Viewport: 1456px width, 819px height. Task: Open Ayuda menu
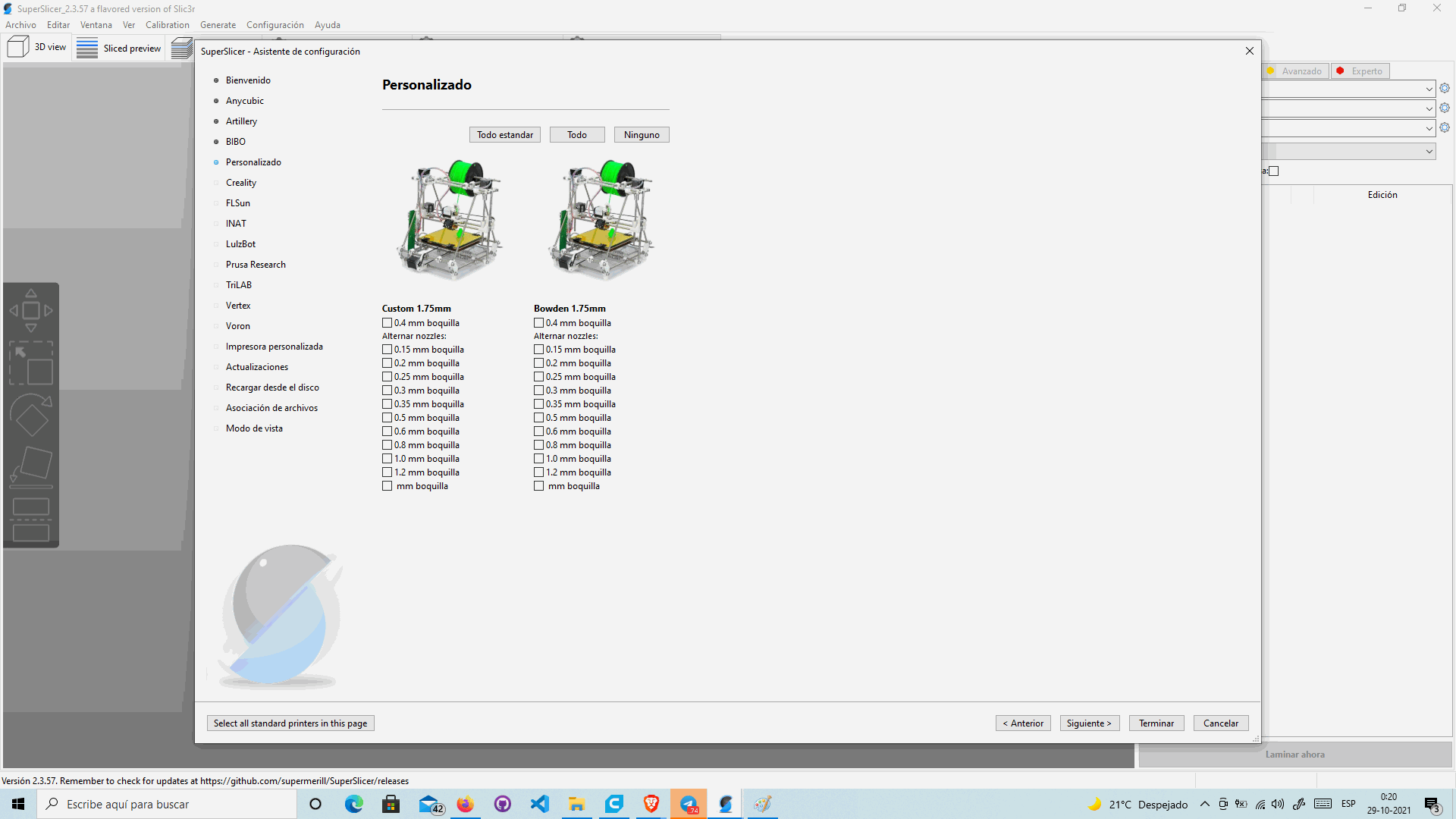click(x=328, y=25)
